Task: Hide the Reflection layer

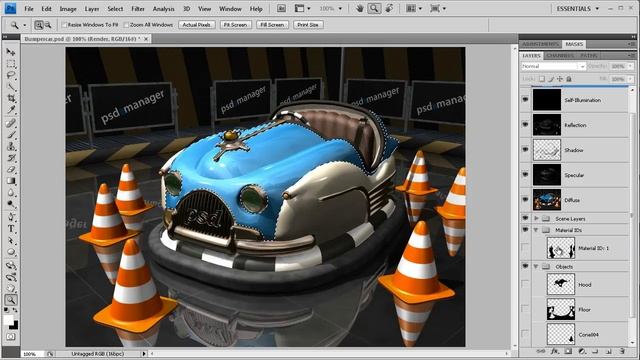Action: (x=525, y=125)
